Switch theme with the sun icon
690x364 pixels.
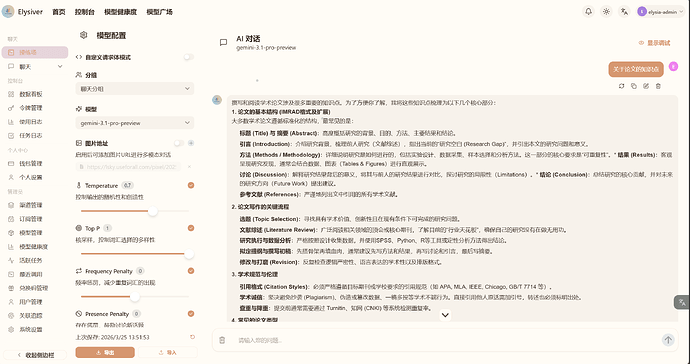[606, 12]
